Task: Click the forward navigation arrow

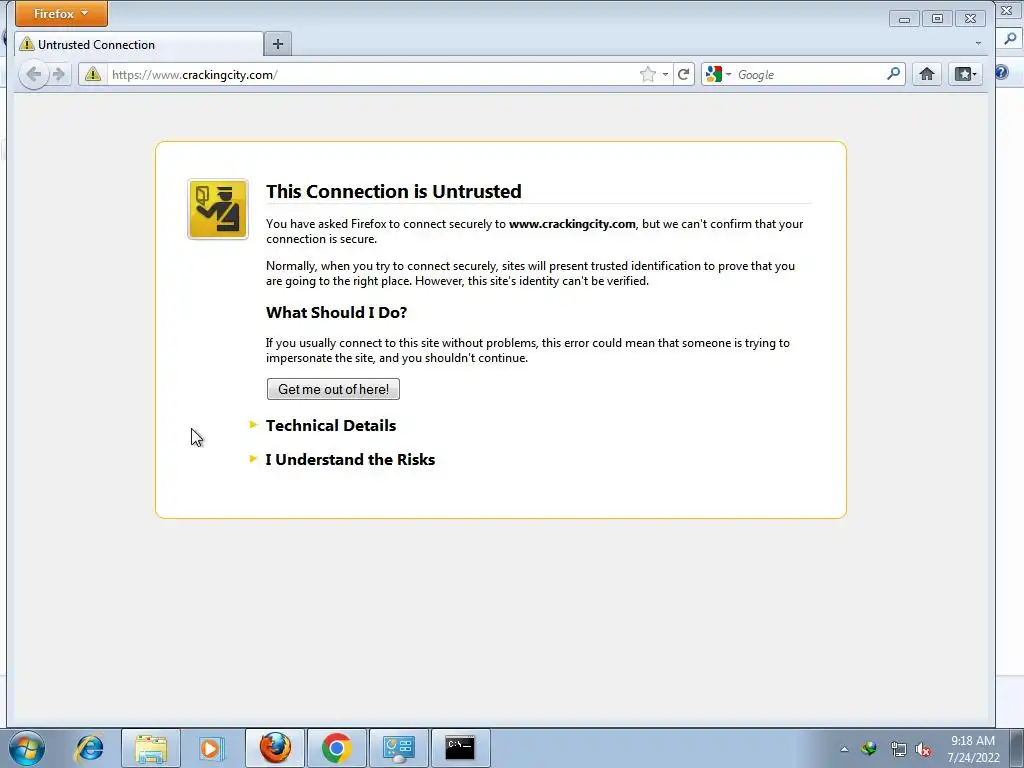Action: point(59,74)
